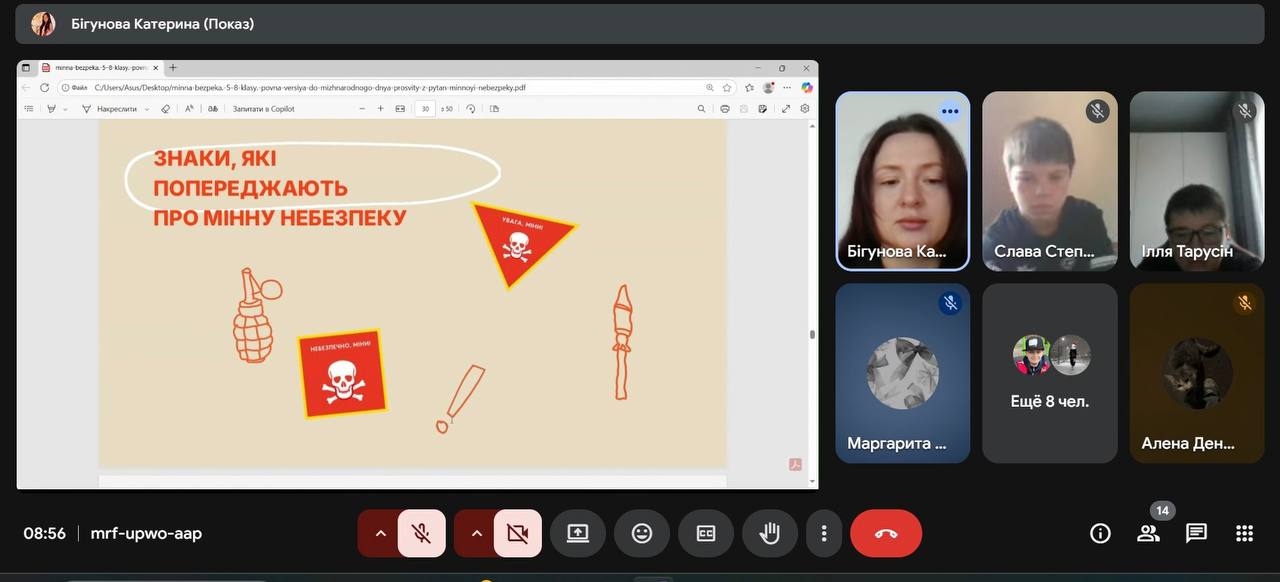Raise hand in the meeting
The image size is (1280, 582).
pyautogui.click(x=770, y=533)
